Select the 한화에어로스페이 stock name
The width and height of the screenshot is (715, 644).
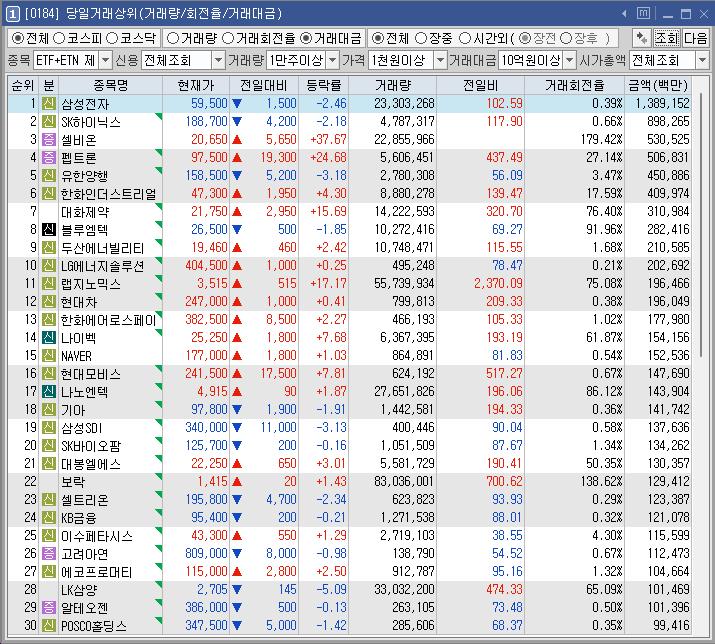click(109, 320)
